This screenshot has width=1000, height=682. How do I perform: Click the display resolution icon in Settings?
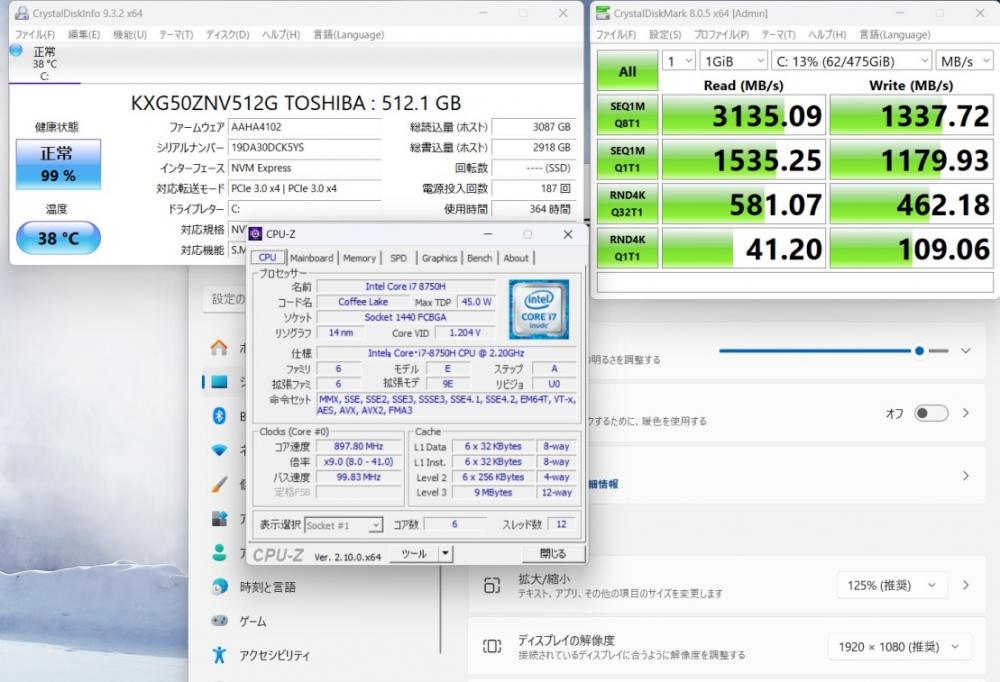point(492,646)
